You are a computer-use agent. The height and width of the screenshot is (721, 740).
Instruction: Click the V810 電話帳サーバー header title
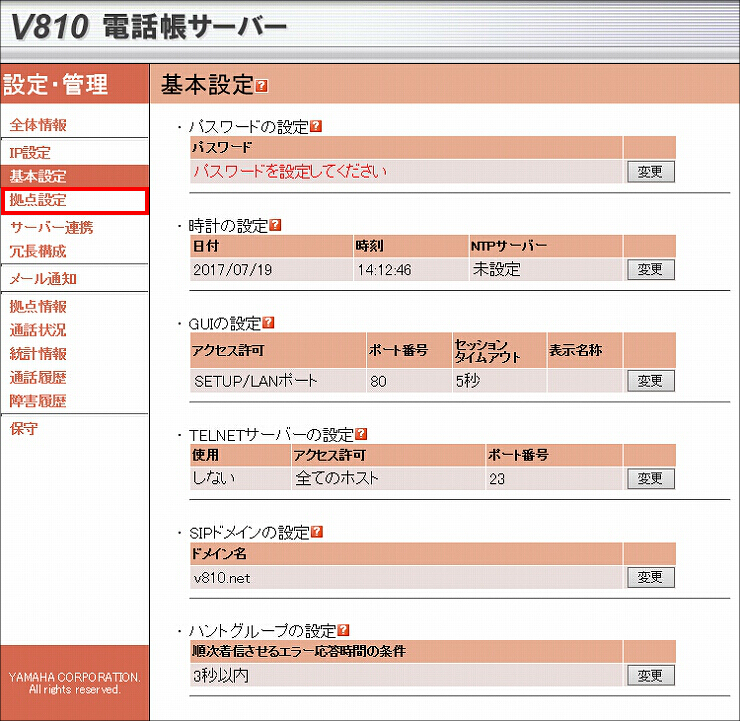coord(149,26)
